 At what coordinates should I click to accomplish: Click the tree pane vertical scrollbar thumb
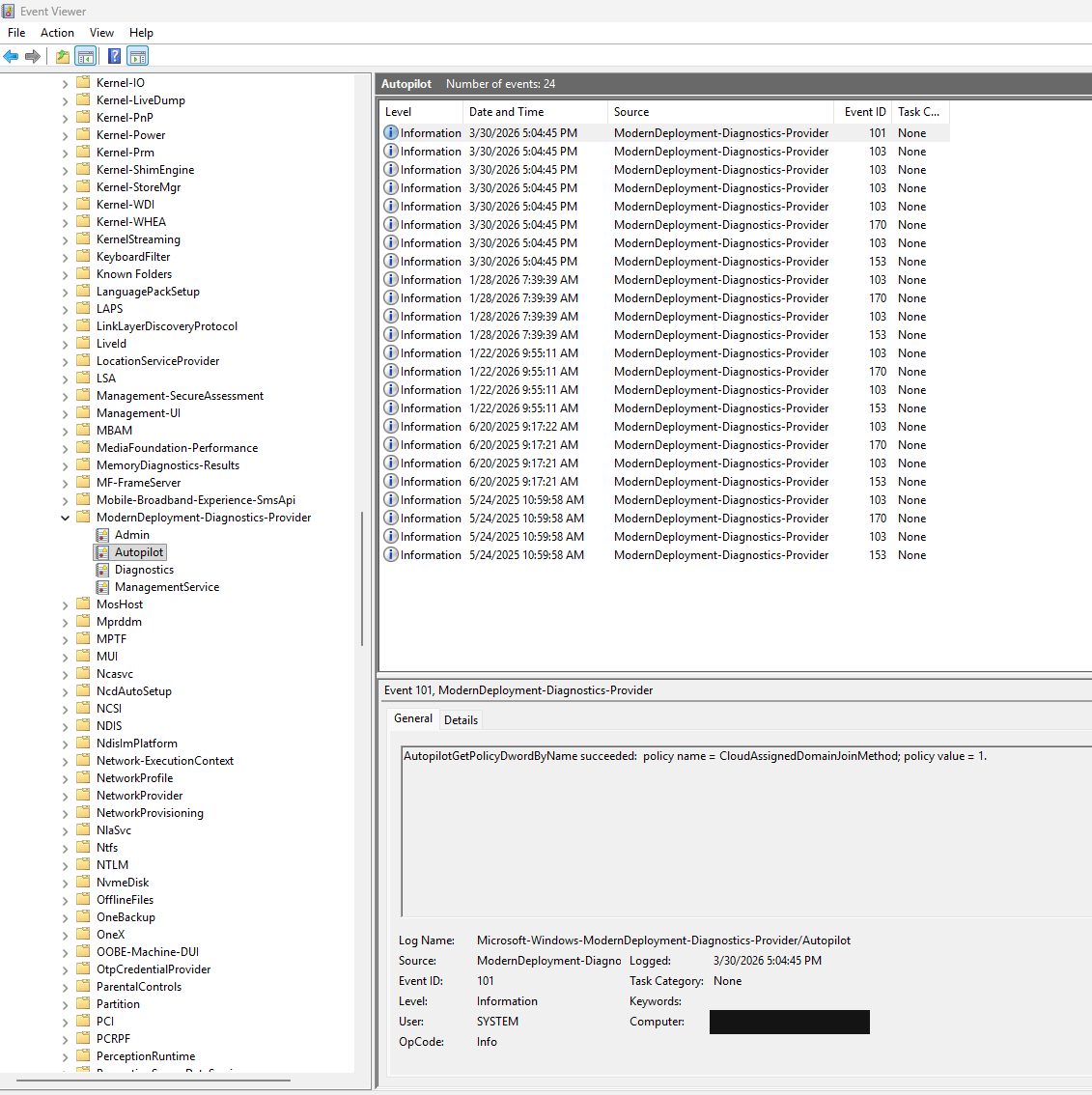click(x=362, y=579)
